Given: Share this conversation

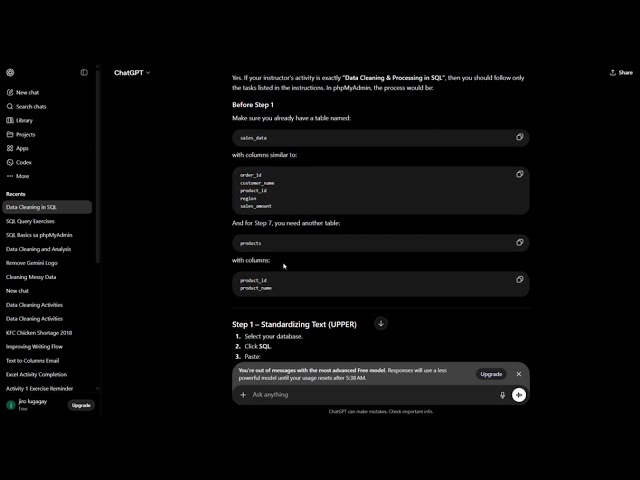Looking at the screenshot, I should click(621, 73).
